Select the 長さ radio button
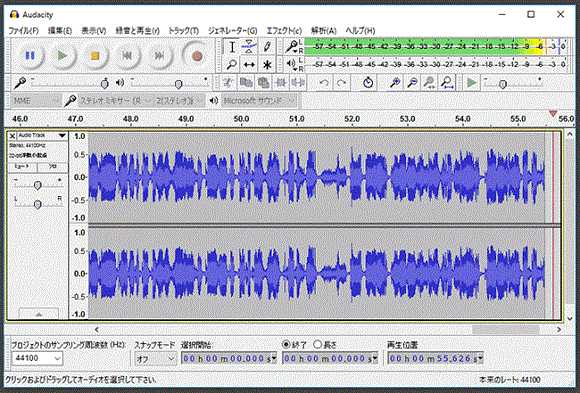Image resolution: width=580 pixels, height=393 pixels. 317,345
